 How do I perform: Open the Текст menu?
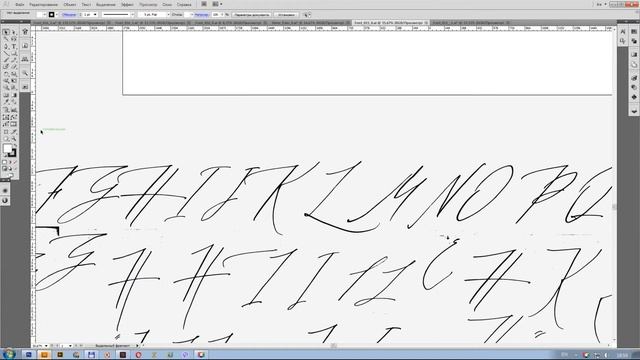point(86,4)
